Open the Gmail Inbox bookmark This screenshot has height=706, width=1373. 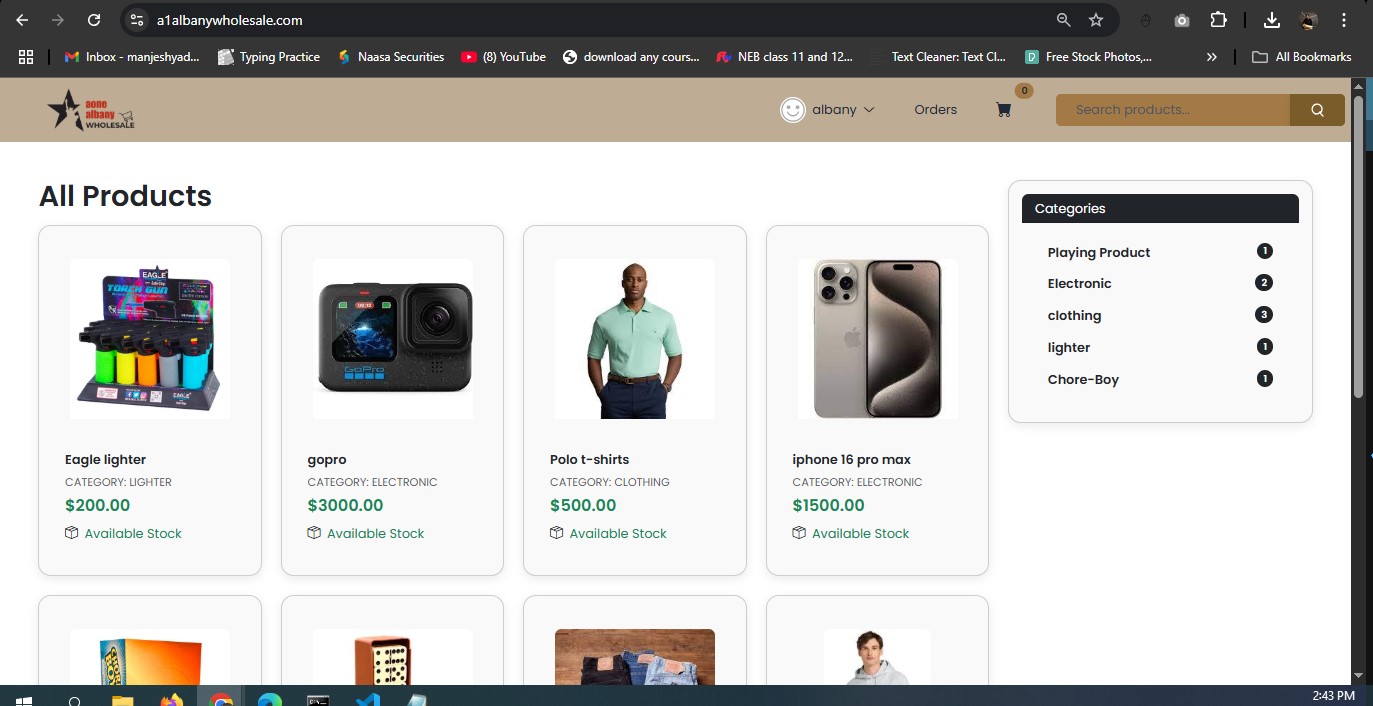pyautogui.click(x=132, y=57)
